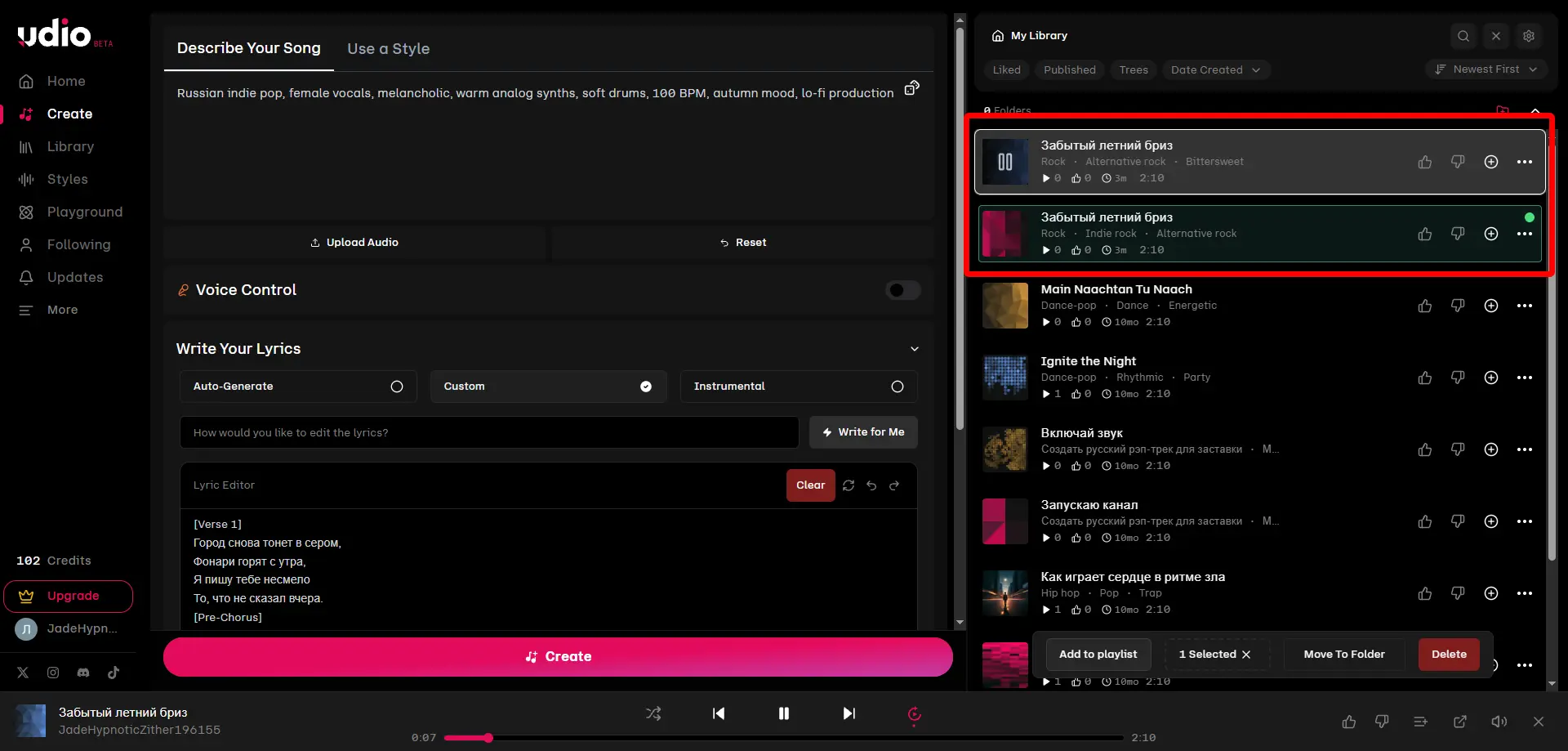Viewport: 1568px width, 751px height.
Task: Click the Upload Audio button
Action: click(x=354, y=243)
